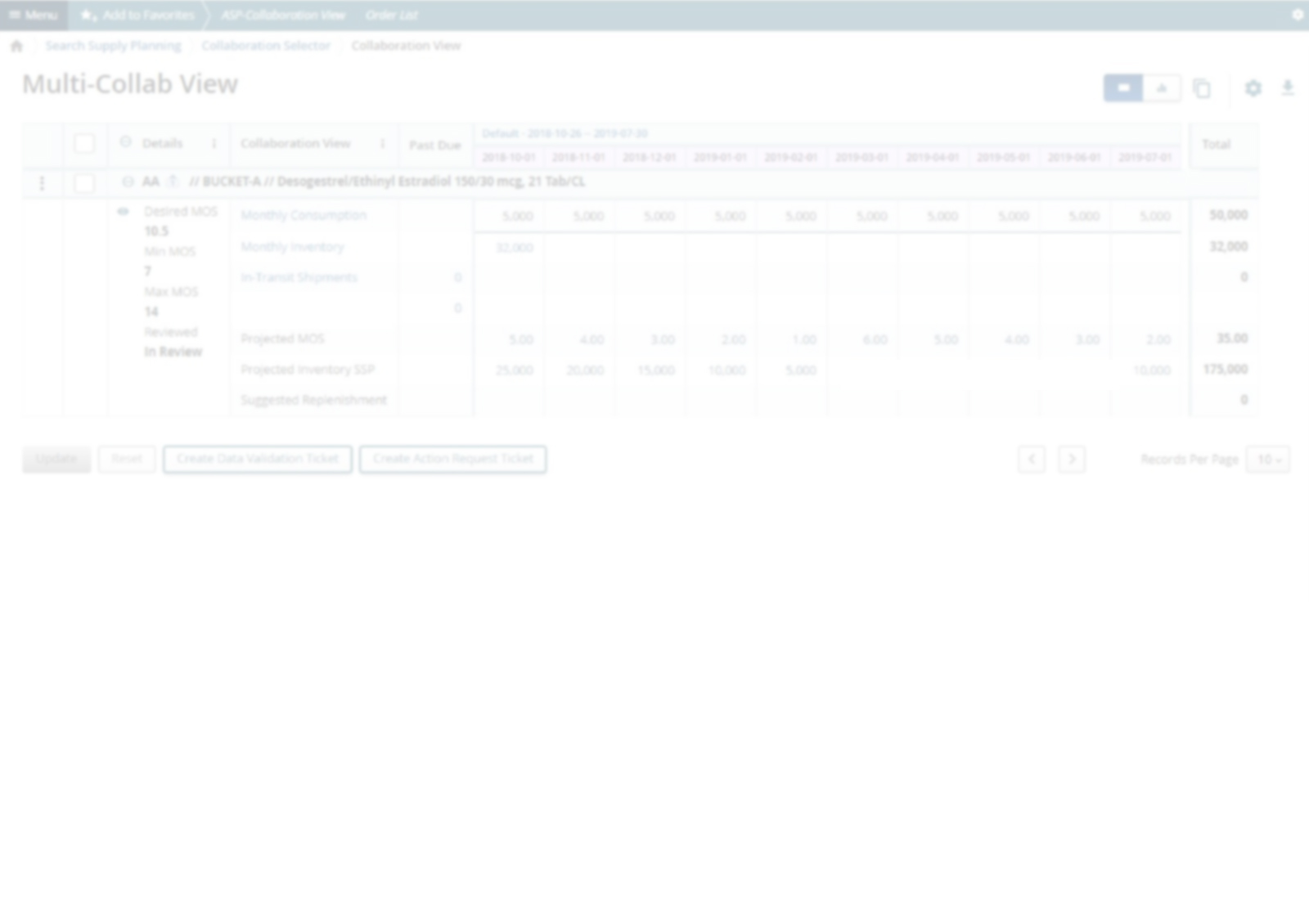Go to the next page arrow
The width and height of the screenshot is (1309, 924).
click(x=1072, y=460)
